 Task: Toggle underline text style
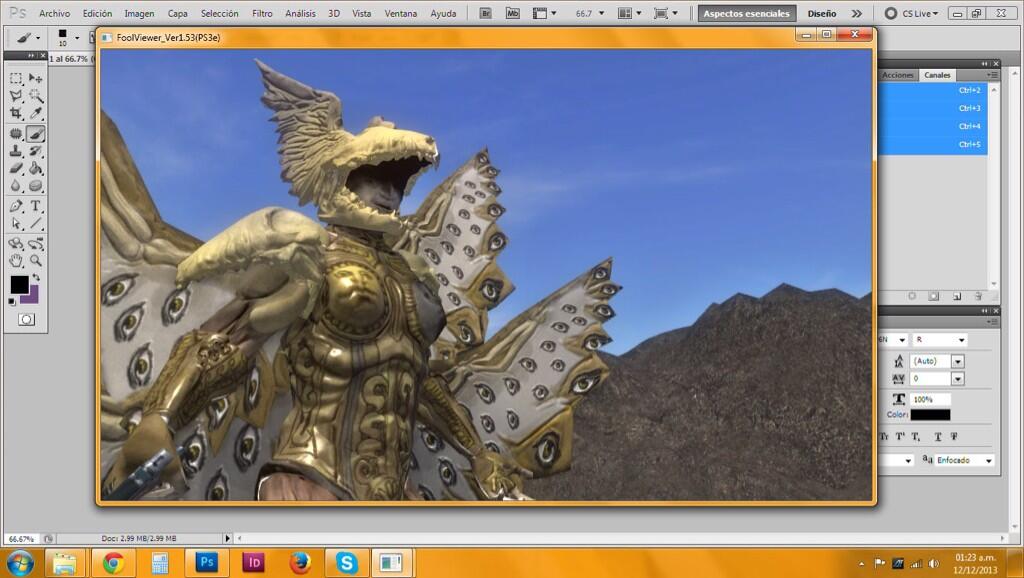click(938, 436)
